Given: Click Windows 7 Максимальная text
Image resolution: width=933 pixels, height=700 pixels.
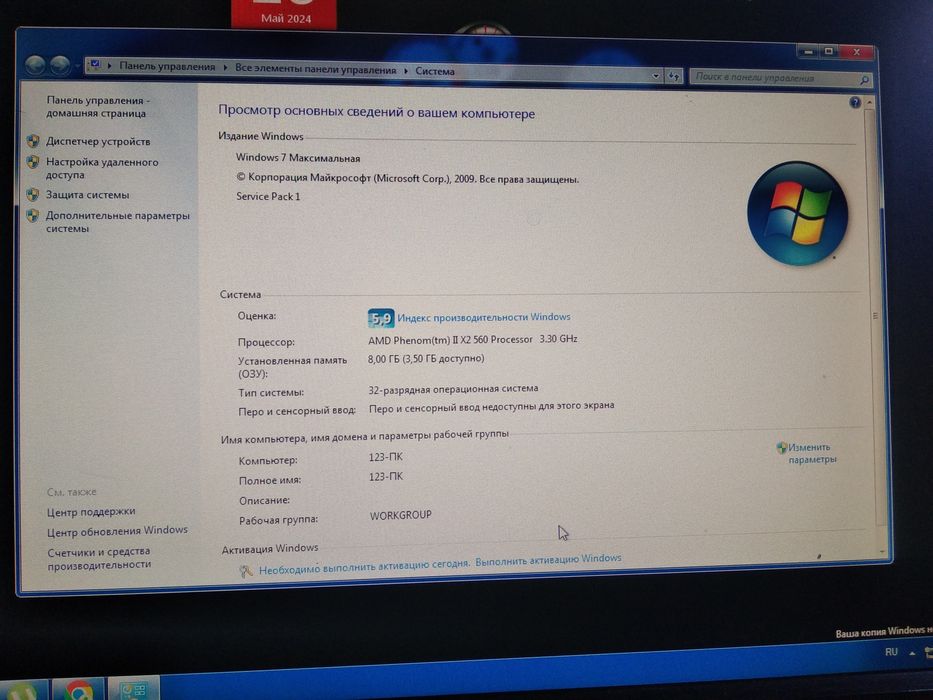Looking at the screenshot, I should 298,158.
